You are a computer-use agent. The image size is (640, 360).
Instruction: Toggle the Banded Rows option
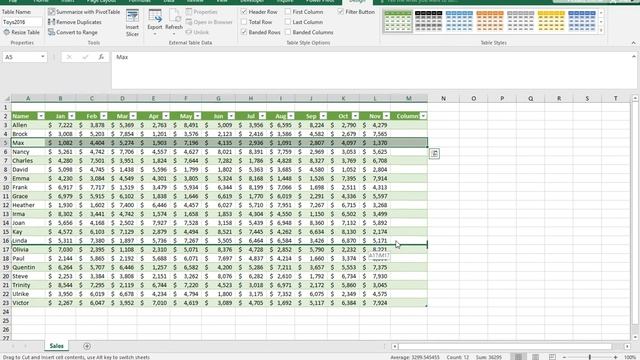click(244, 32)
